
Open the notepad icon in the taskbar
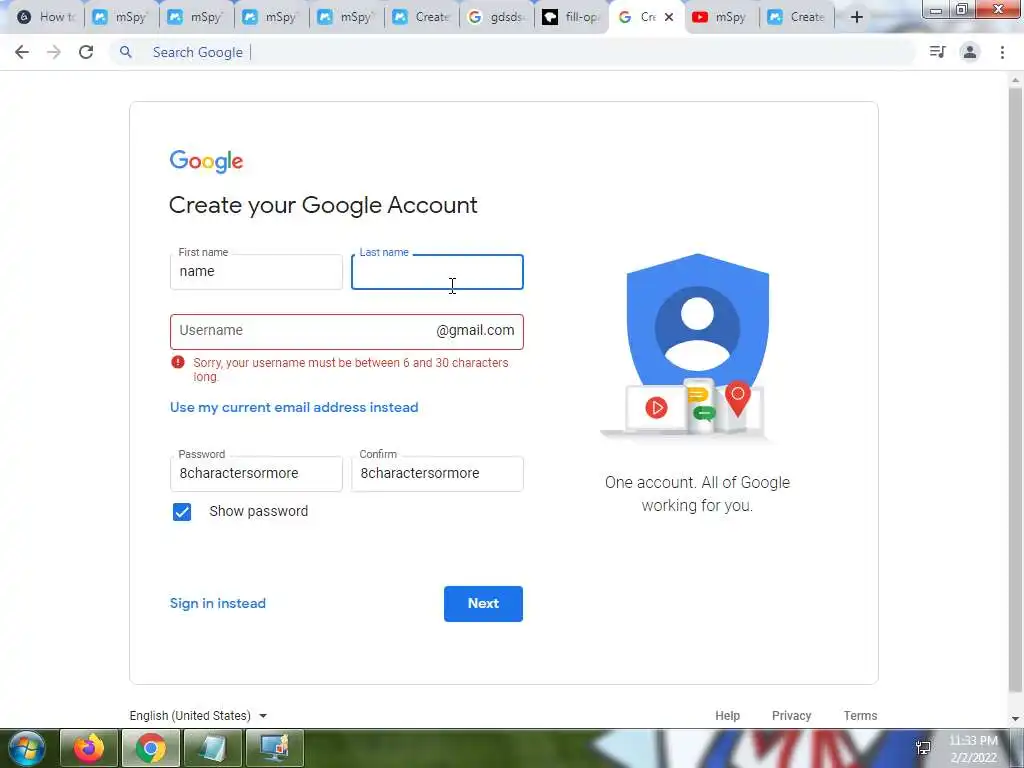coord(213,748)
